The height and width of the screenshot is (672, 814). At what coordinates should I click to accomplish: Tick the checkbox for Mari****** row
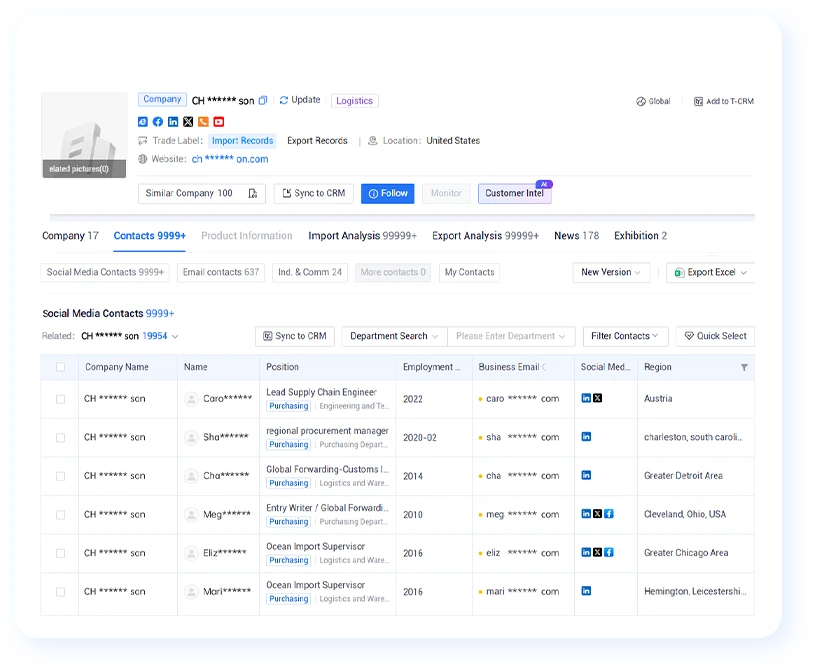[x=61, y=592]
